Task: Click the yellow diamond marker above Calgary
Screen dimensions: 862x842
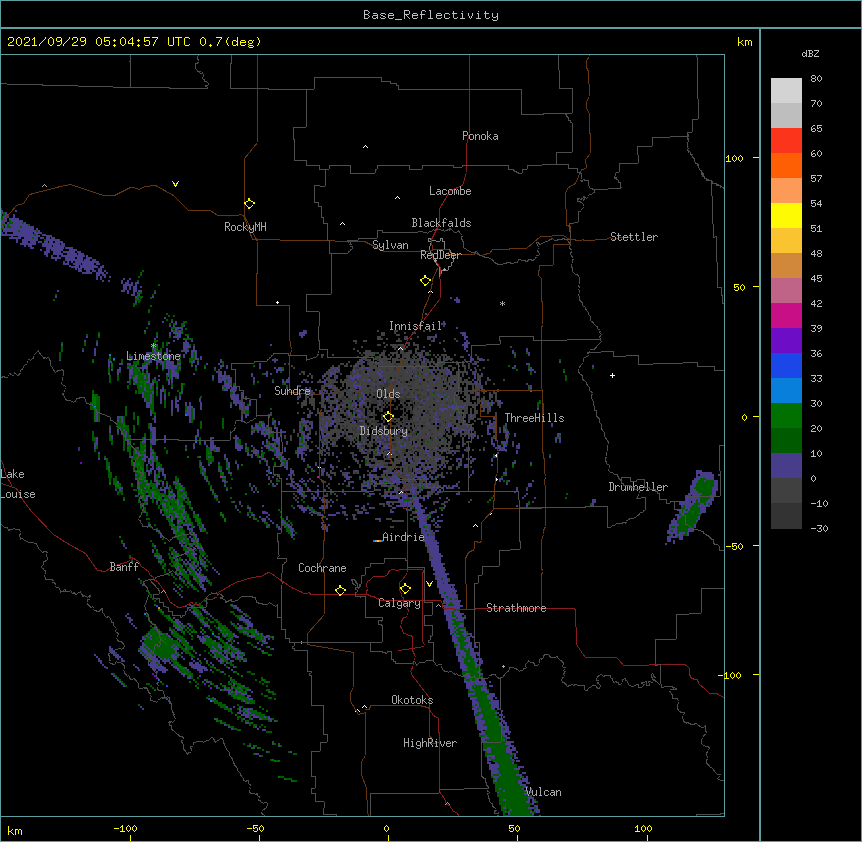Action: [x=405, y=589]
